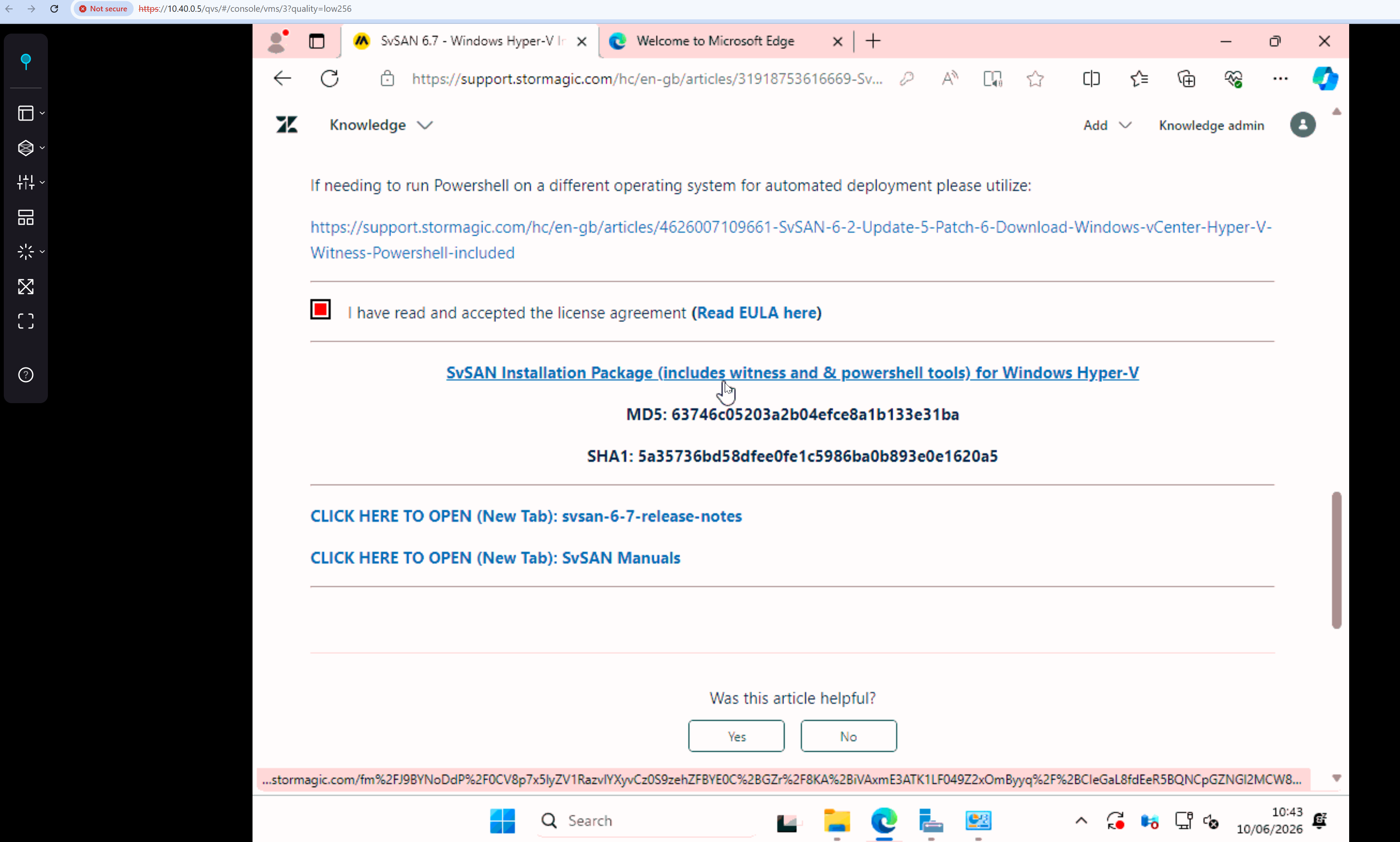The height and width of the screenshot is (842, 1400).
Task: Click the teal pin icon in the console sidebar
Action: pos(26,61)
